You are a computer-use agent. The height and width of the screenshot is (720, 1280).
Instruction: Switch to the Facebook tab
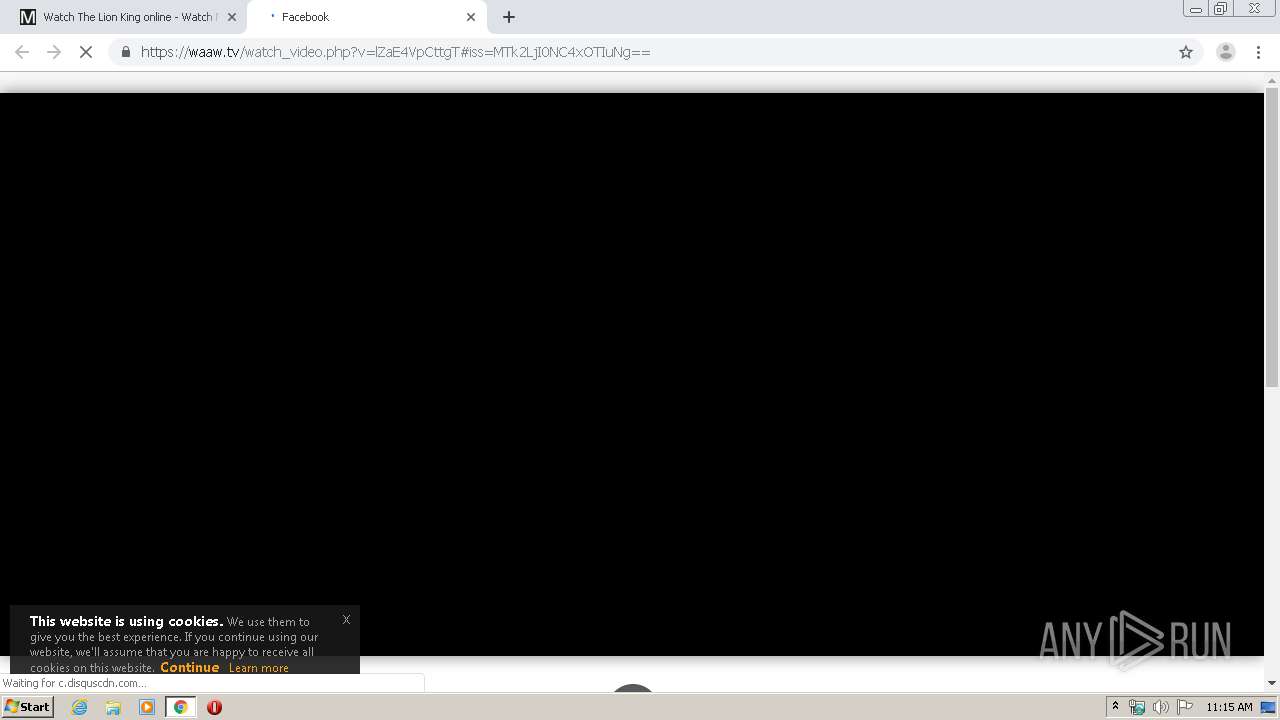pos(365,17)
